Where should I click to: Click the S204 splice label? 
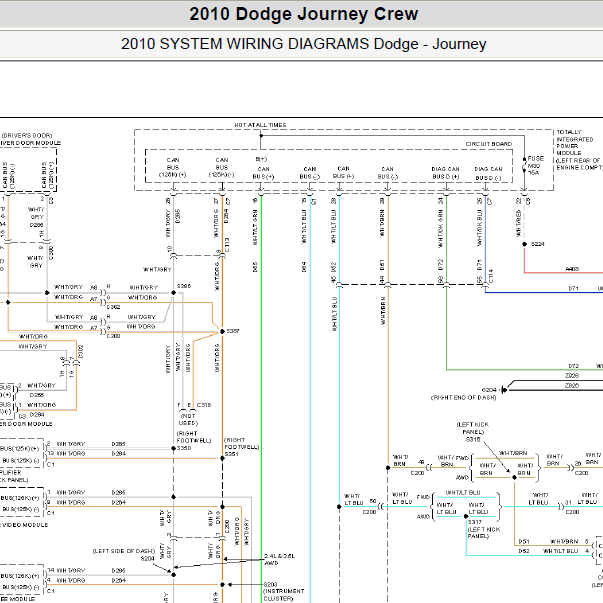point(147,558)
